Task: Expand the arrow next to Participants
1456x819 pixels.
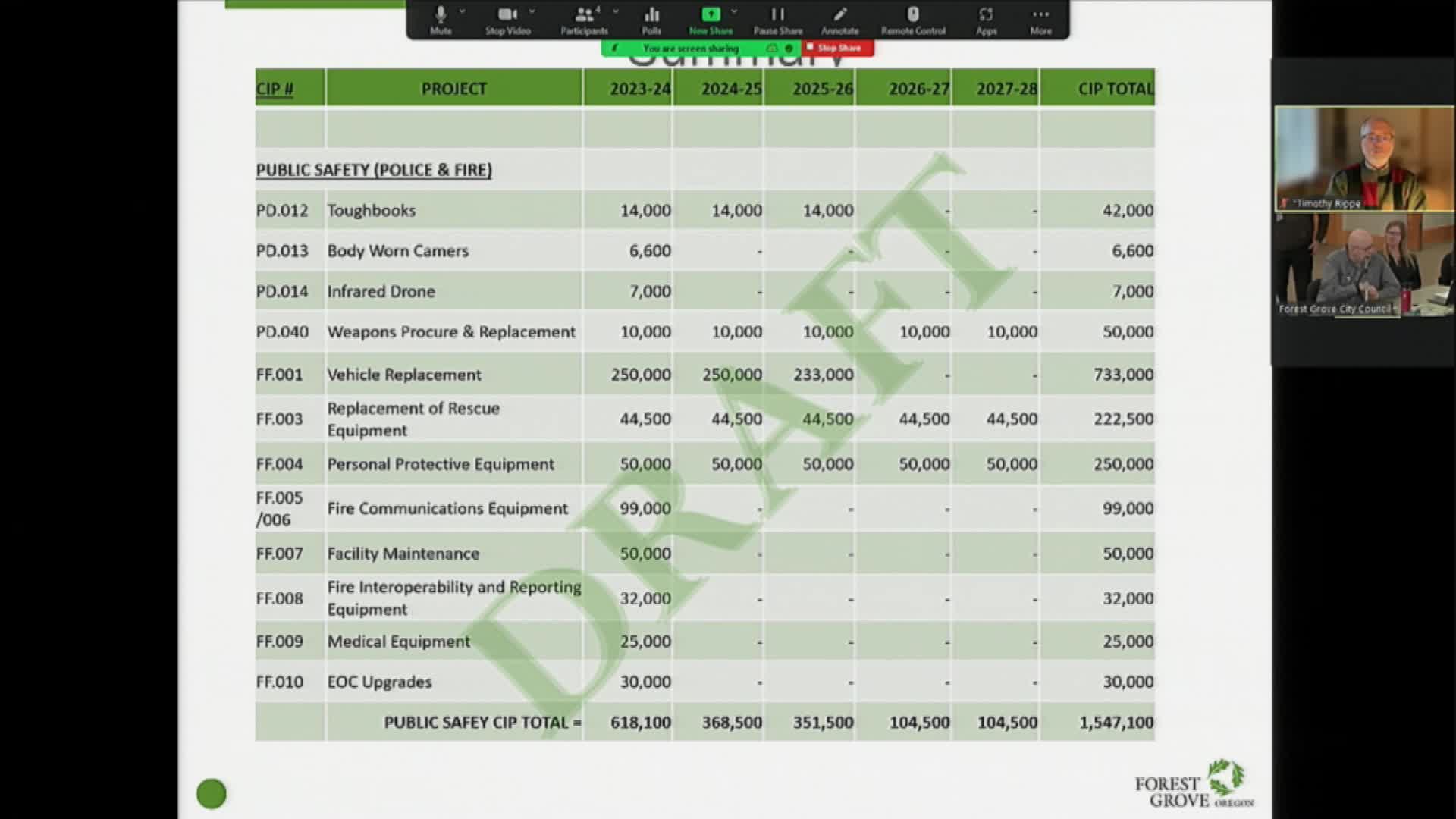Action: (615, 12)
